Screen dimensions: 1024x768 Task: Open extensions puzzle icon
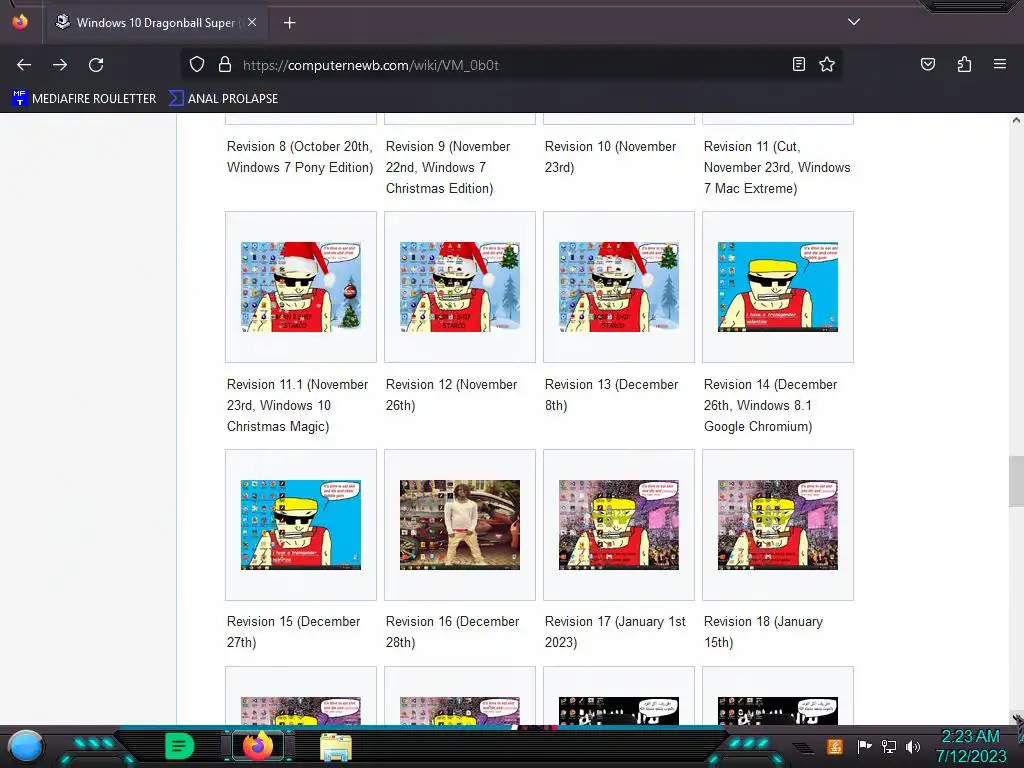point(964,64)
